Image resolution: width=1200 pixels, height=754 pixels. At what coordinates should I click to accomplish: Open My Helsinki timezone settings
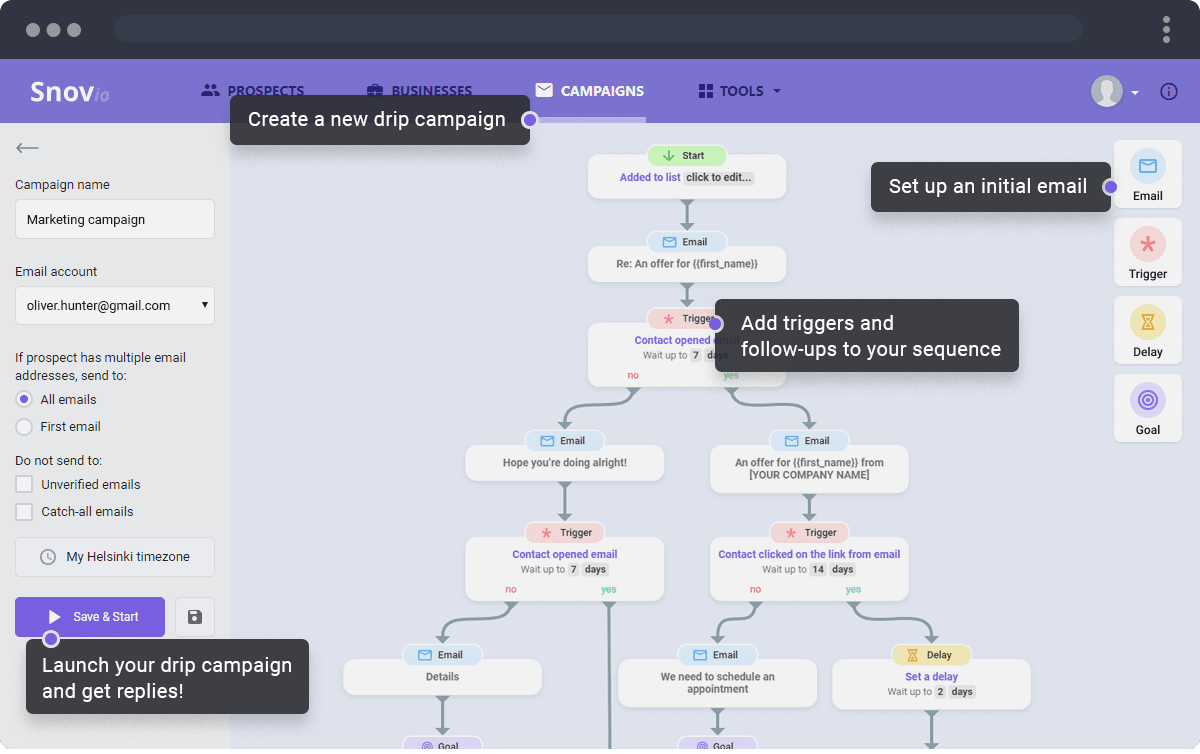(x=114, y=557)
